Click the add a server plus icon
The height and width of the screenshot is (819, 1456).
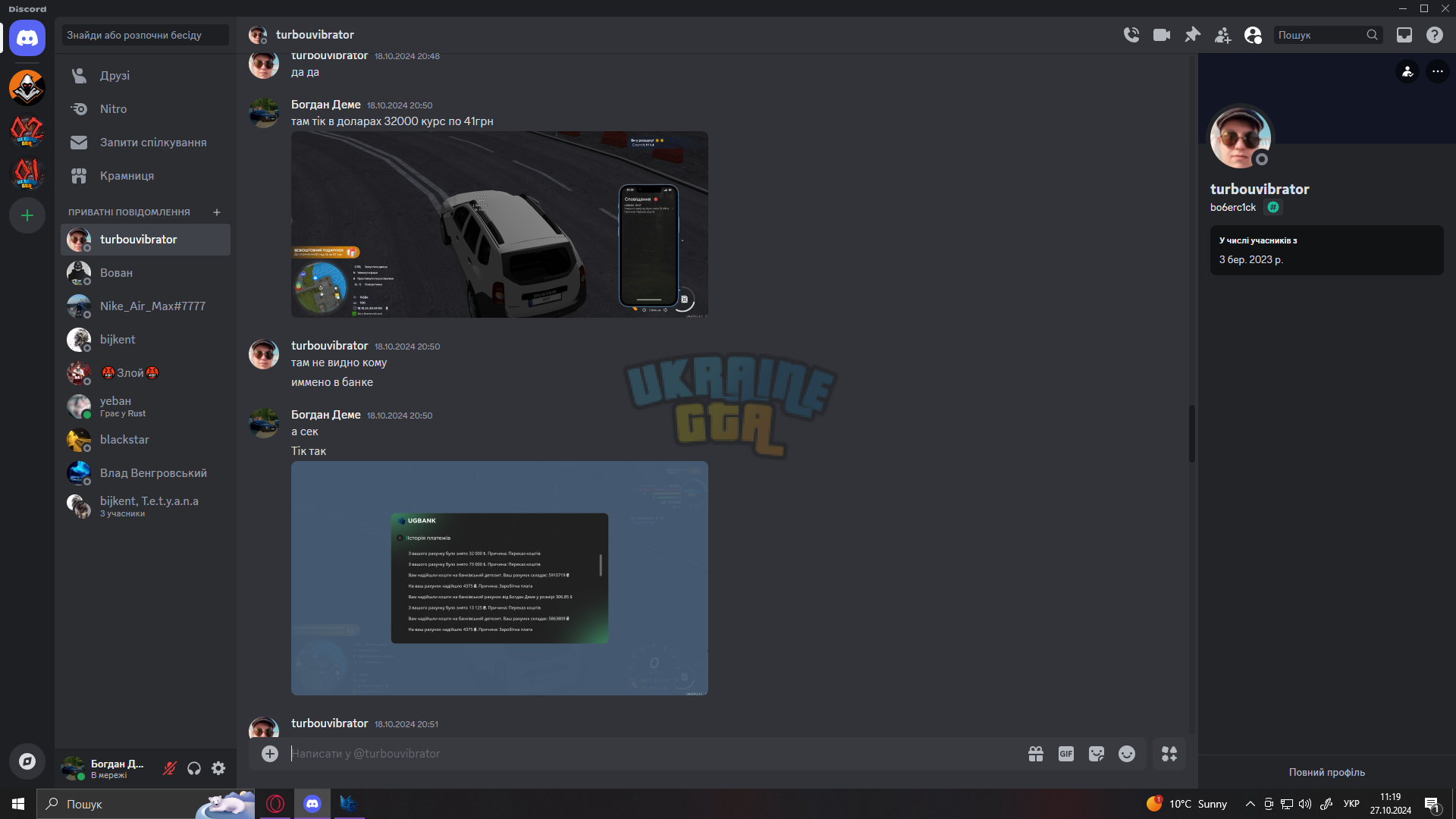tap(27, 216)
